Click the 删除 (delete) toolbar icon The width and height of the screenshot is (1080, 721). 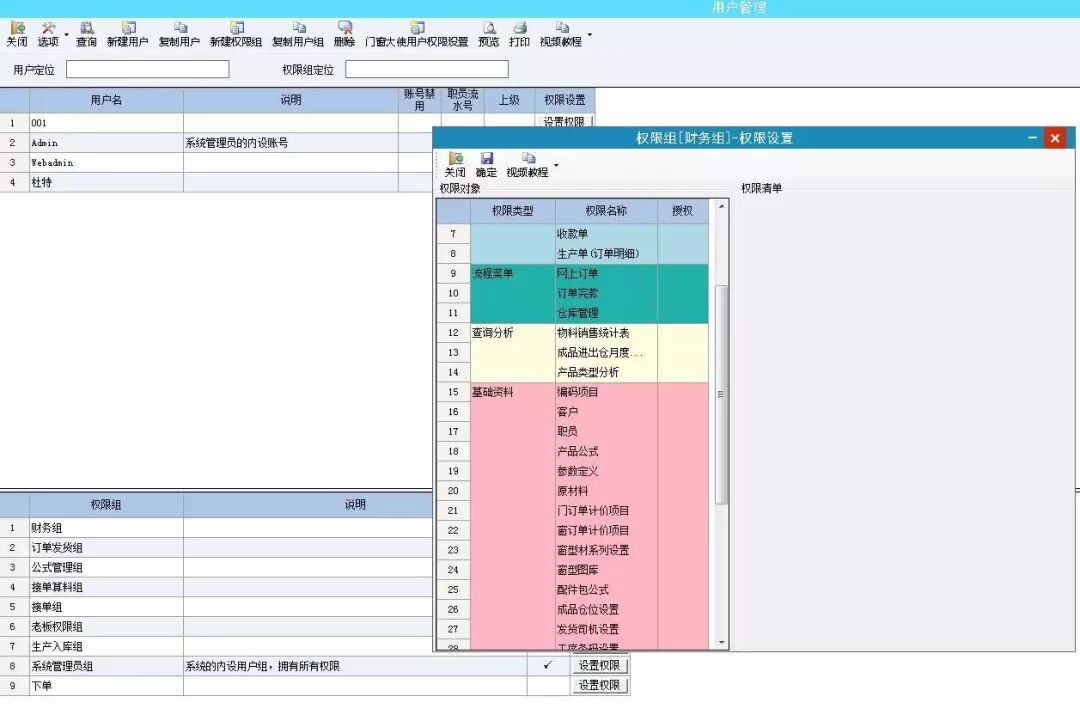tap(344, 35)
